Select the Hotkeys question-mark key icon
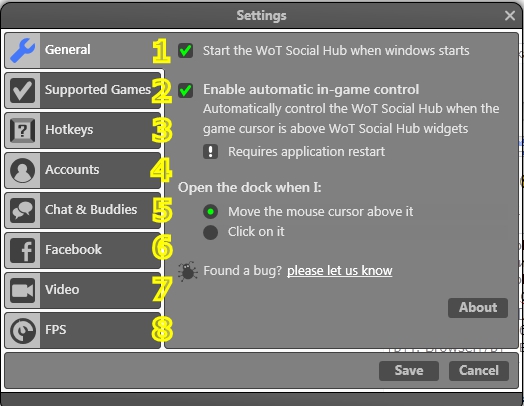This screenshot has width=524, height=406. (22, 130)
